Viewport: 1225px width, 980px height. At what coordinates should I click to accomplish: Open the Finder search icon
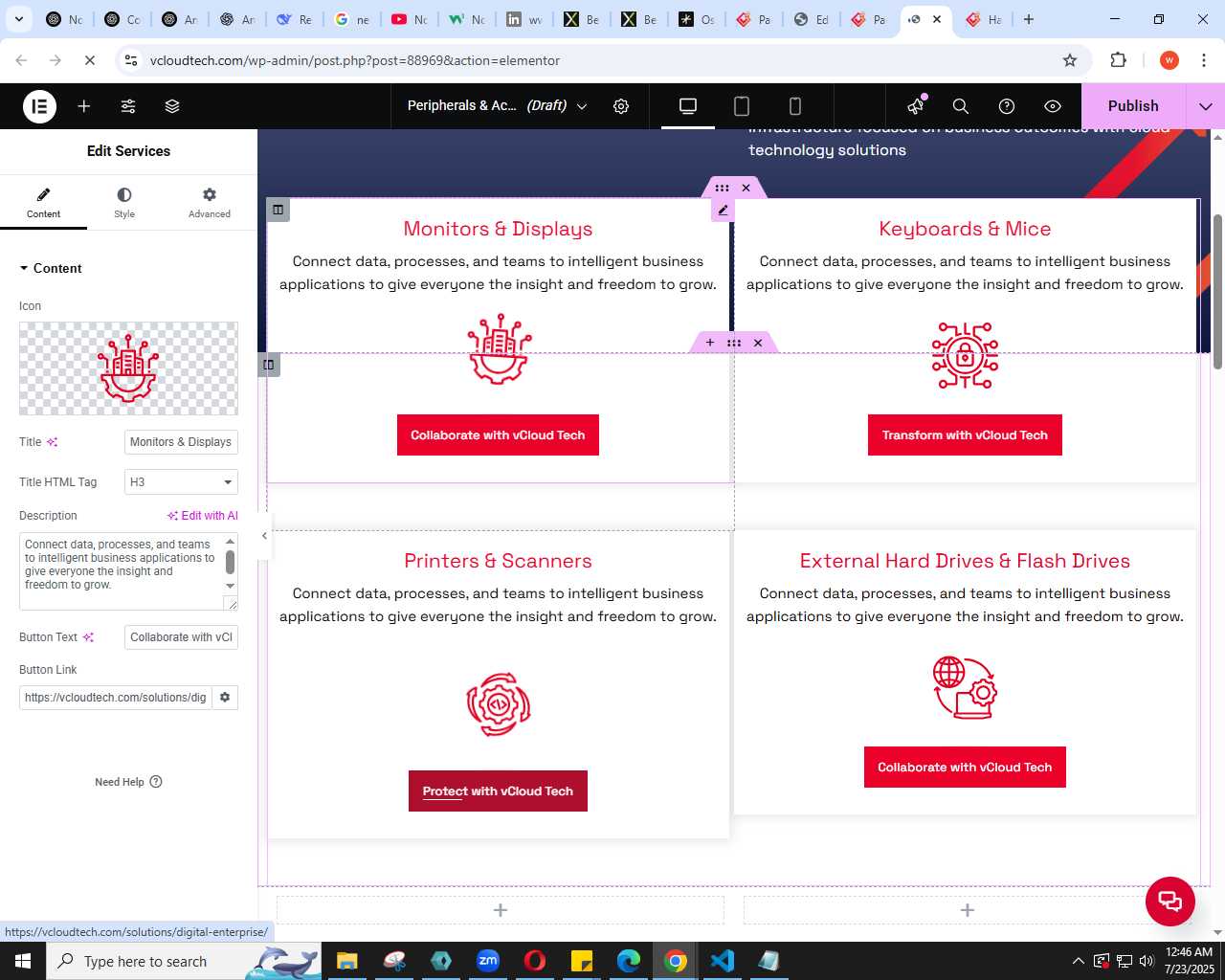(961, 106)
